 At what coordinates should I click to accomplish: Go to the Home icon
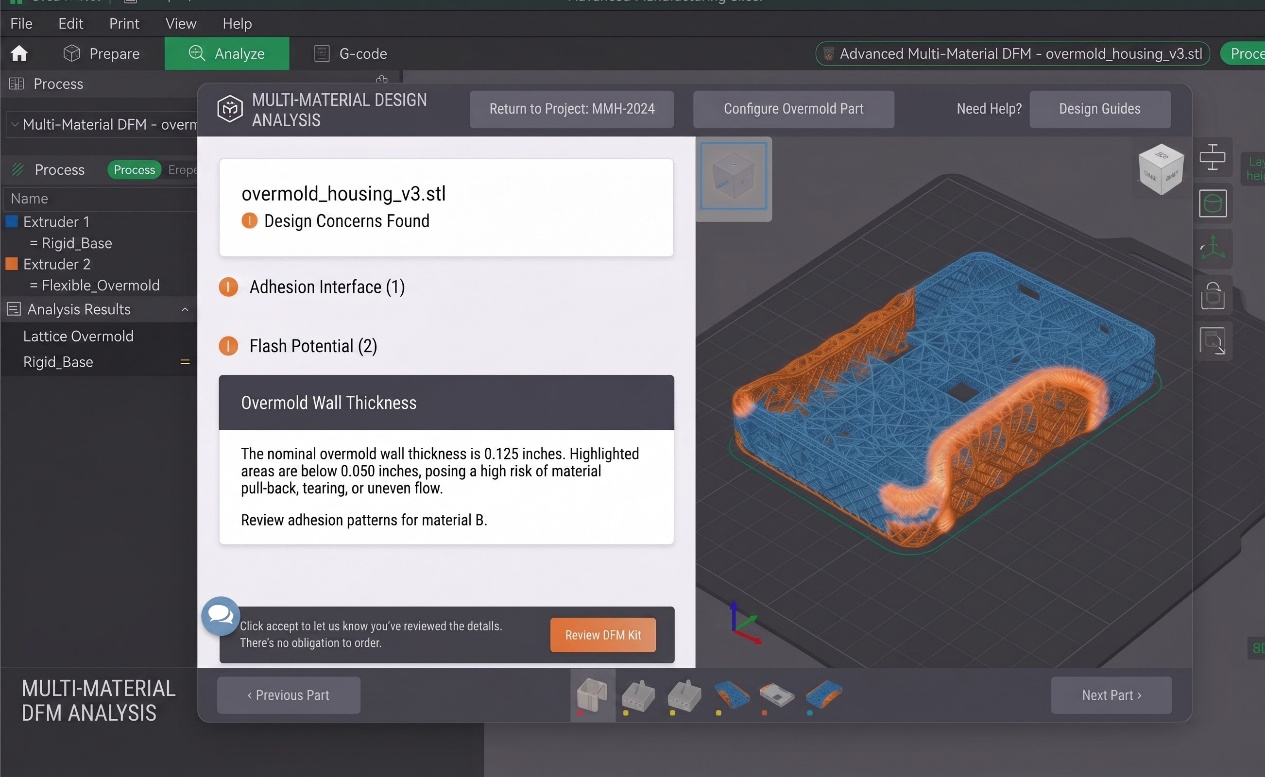(x=19, y=54)
